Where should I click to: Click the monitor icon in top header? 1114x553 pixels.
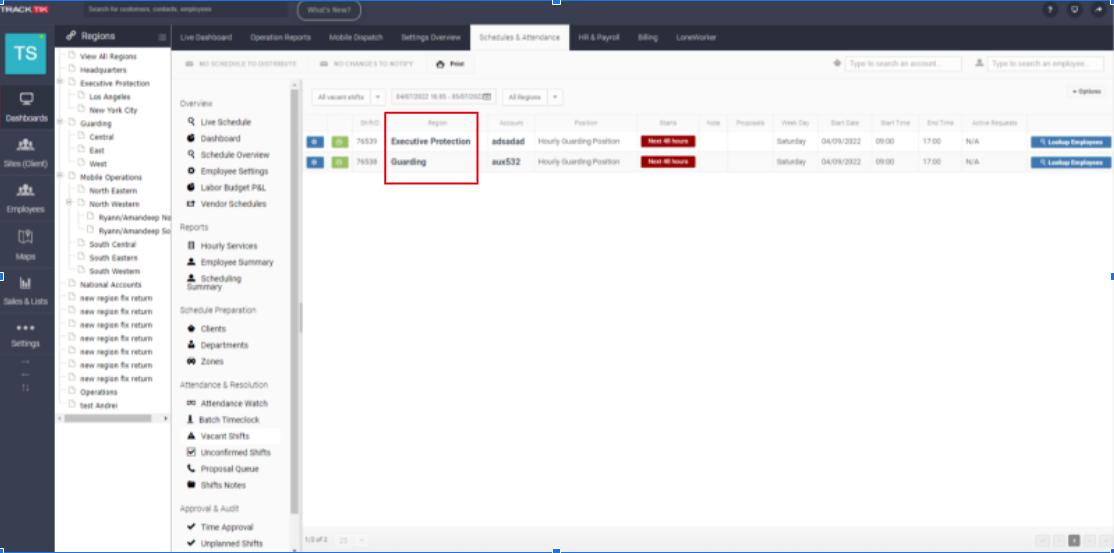coord(1074,10)
